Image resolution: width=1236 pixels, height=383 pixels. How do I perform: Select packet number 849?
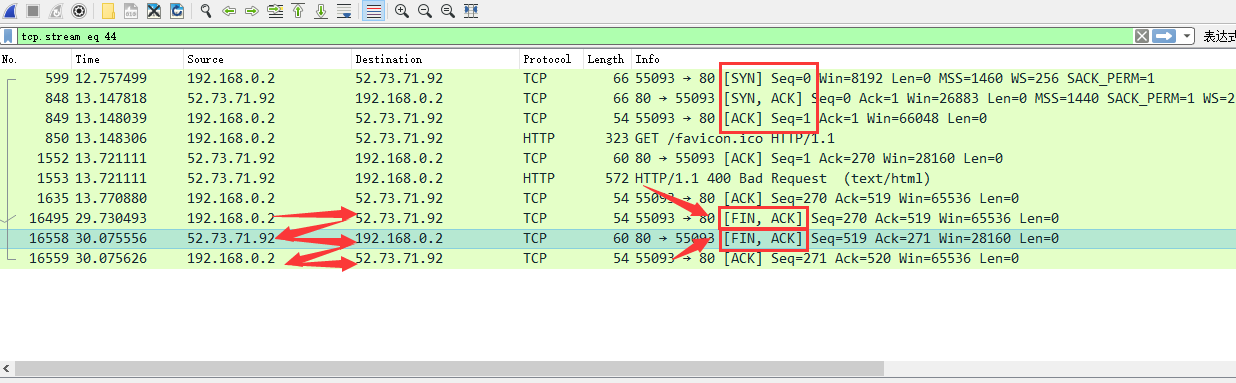[x=618, y=117]
